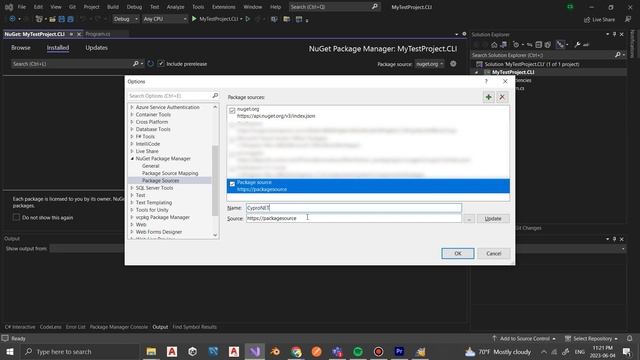The height and width of the screenshot is (360, 640).
Task: Click Update button next to Source
Action: [x=493, y=219]
